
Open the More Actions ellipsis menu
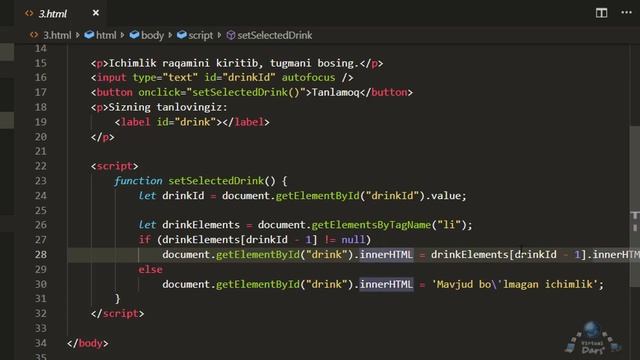coord(626,13)
